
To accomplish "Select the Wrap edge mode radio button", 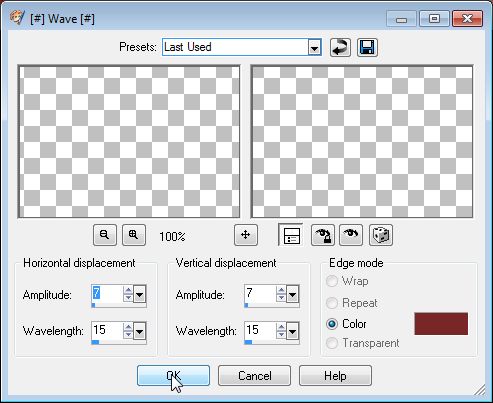I will pos(332,281).
